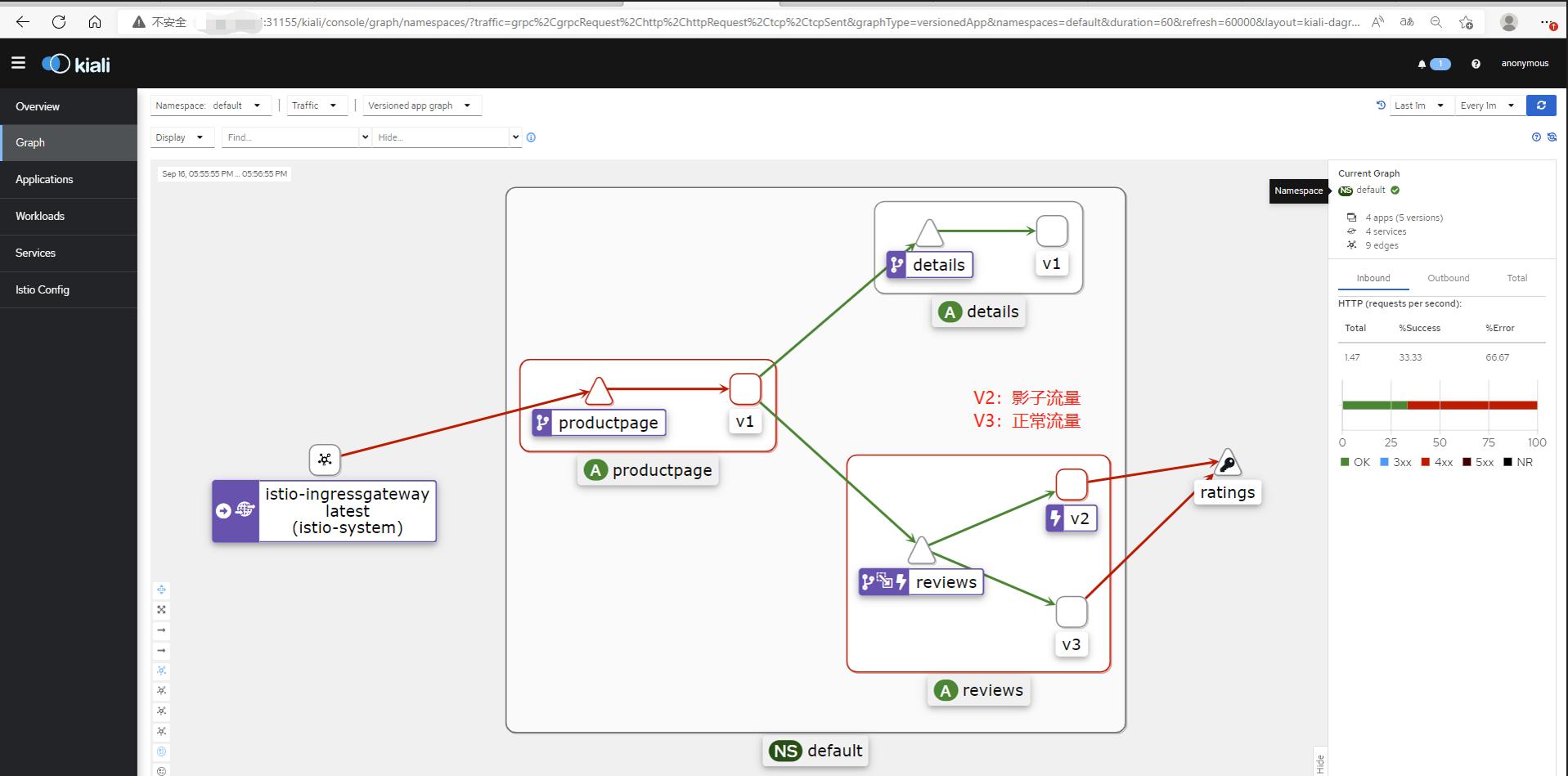1568x776 pixels.
Task: Click the red 4xx legend swatch
Action: click(x=1426, y=462)
